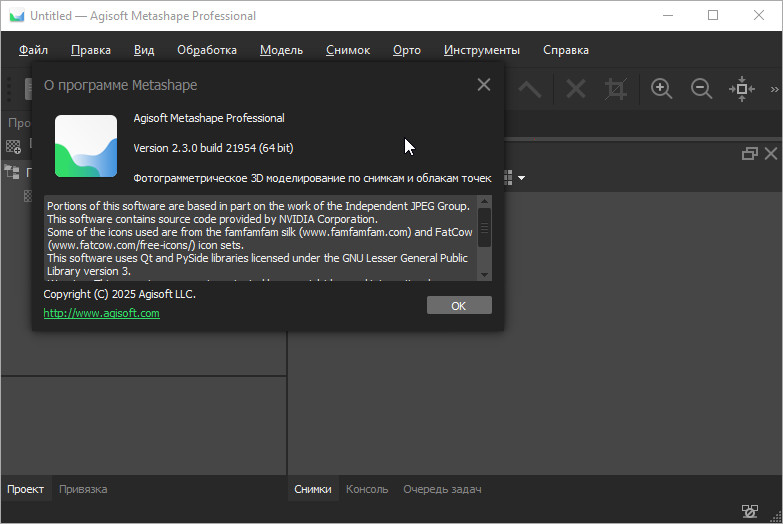Open the Инструменты menu
The image size is (783, 524).
click(482, 50)
